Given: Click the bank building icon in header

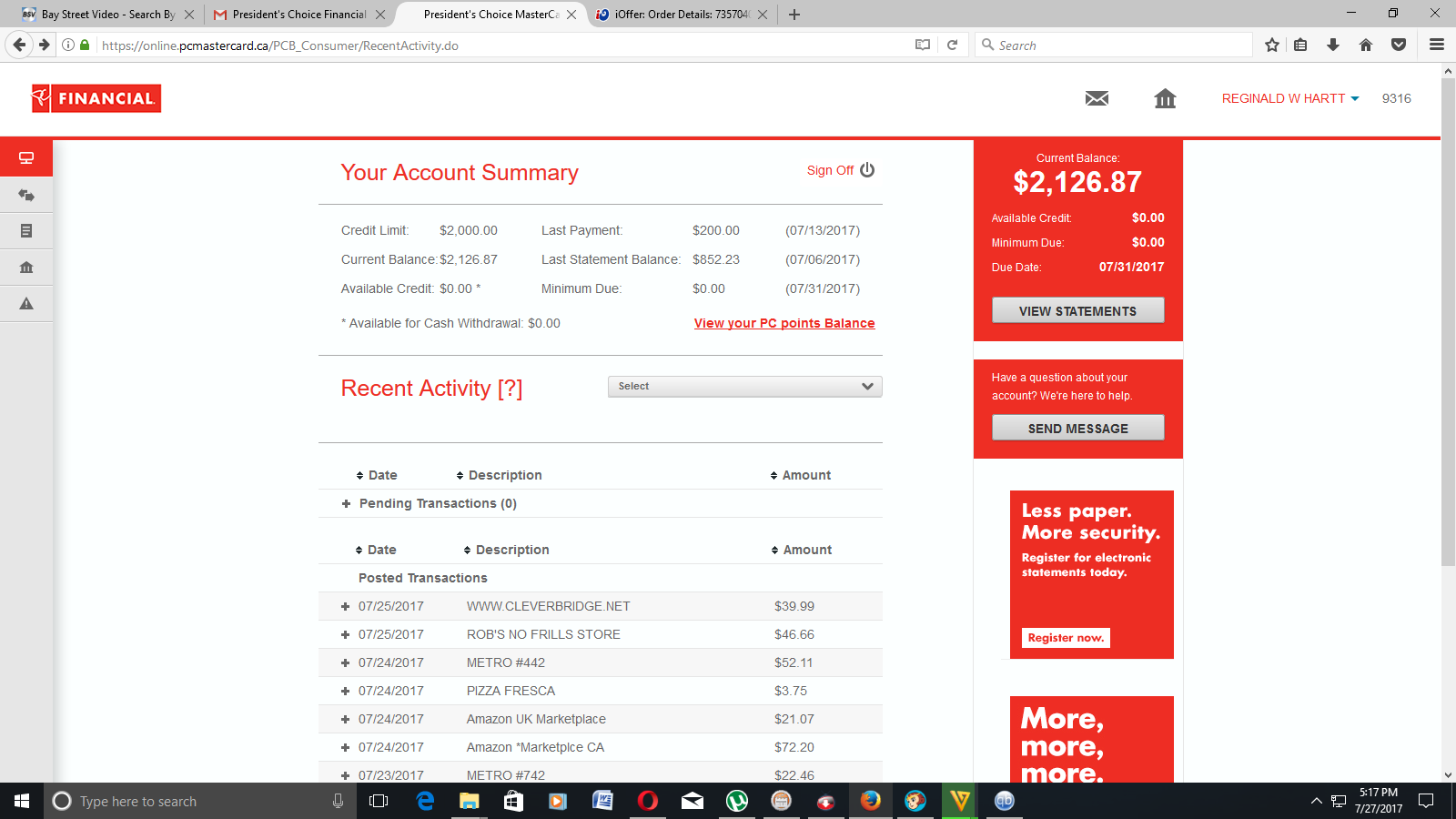Looking at the screenshot, I should [x=1165, y=98].
